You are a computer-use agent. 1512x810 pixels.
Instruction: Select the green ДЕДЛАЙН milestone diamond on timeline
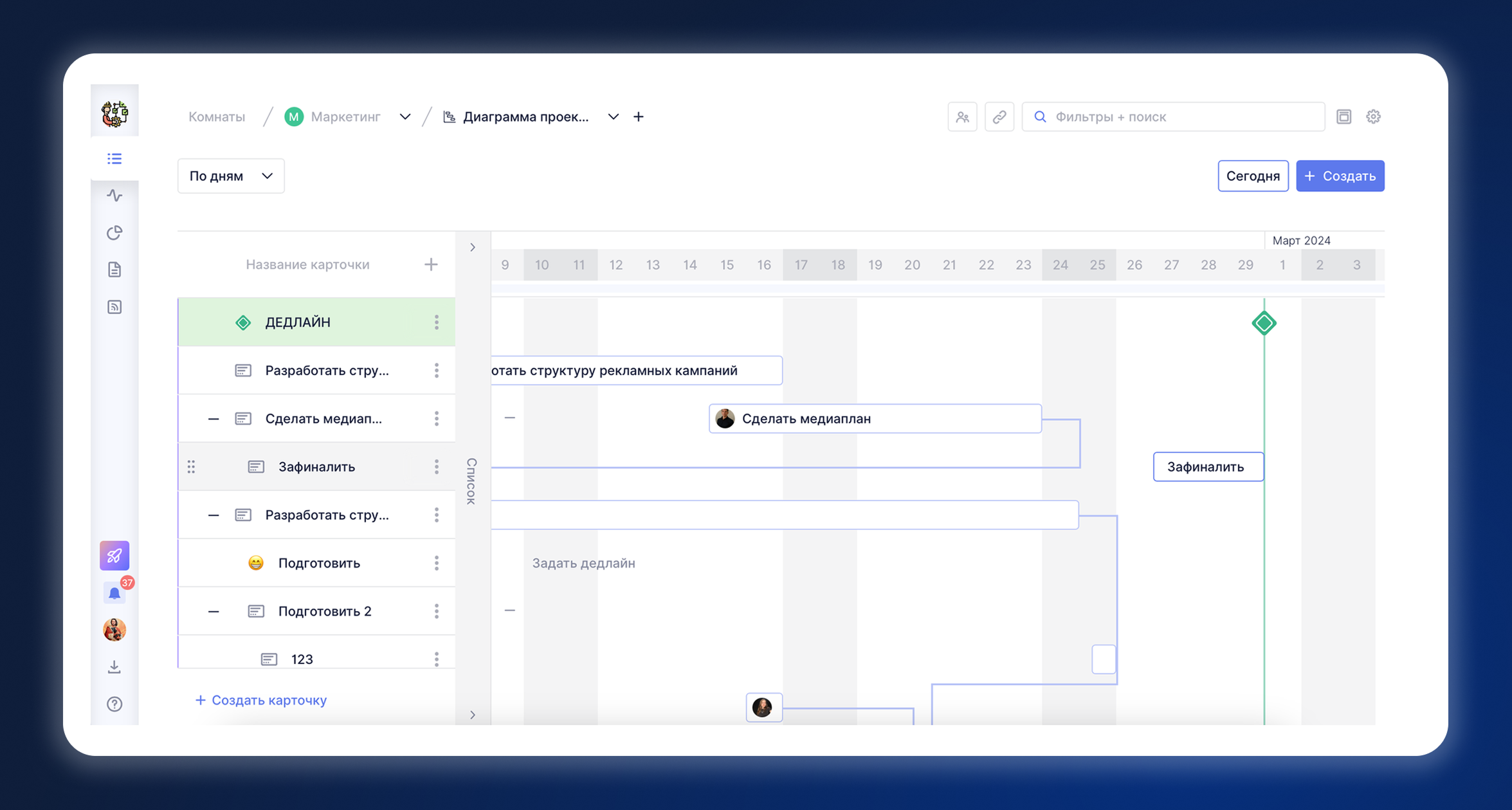1264,323
